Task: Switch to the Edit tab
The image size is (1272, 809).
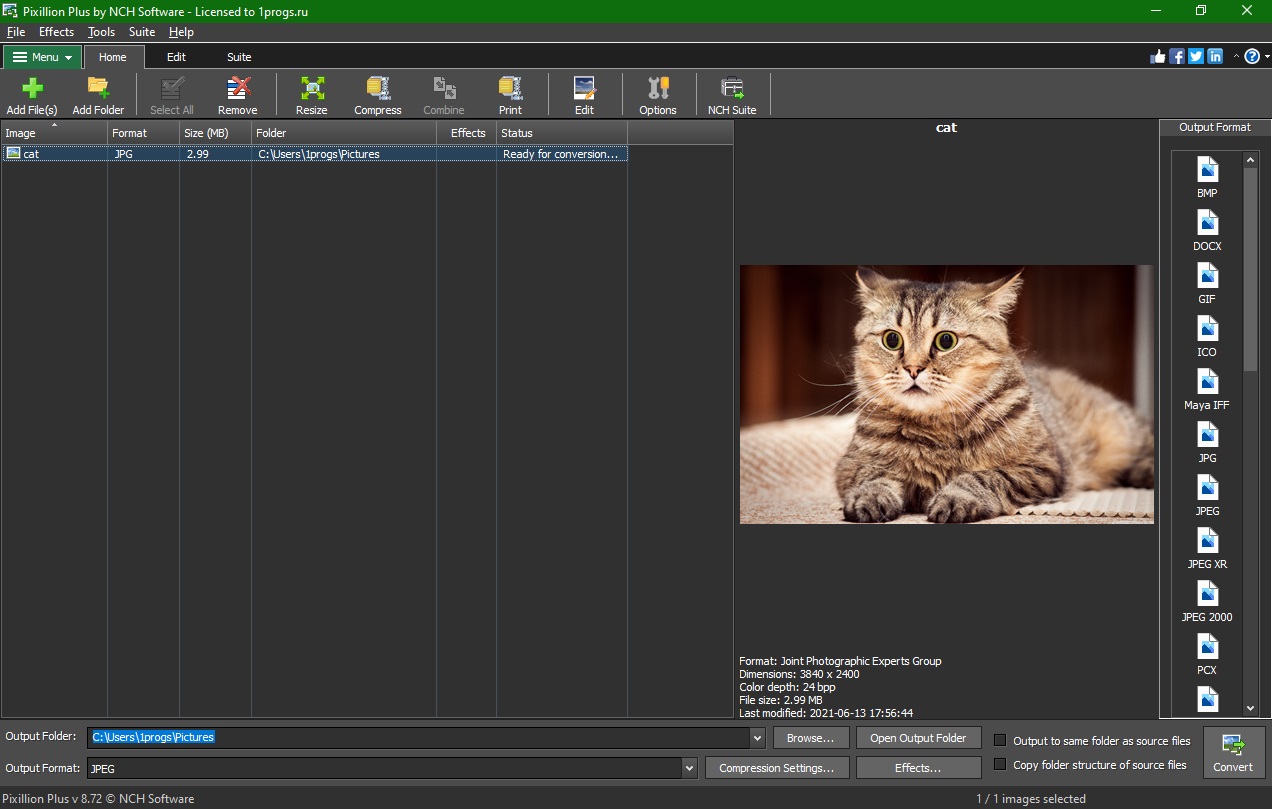Action: pyautogui.click(x=176, y=57)
